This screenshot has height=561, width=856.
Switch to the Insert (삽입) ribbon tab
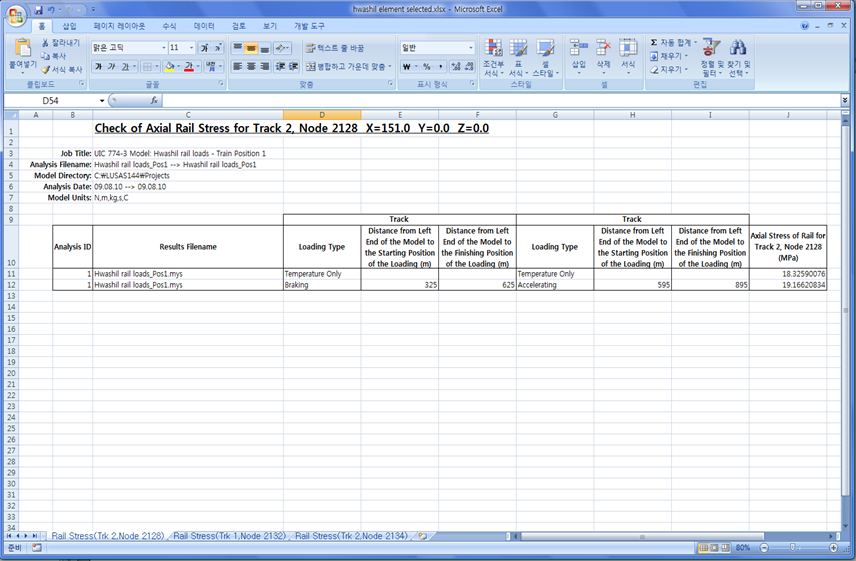pos(69,26)
